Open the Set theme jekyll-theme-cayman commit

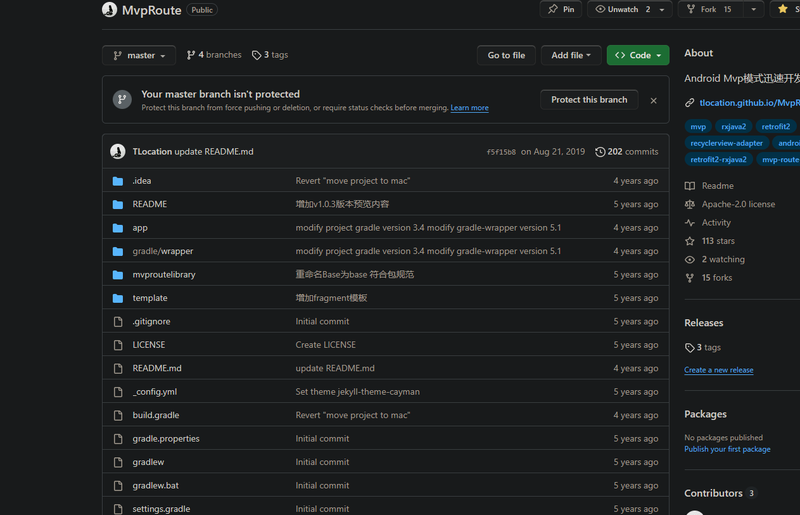[358, 391]
